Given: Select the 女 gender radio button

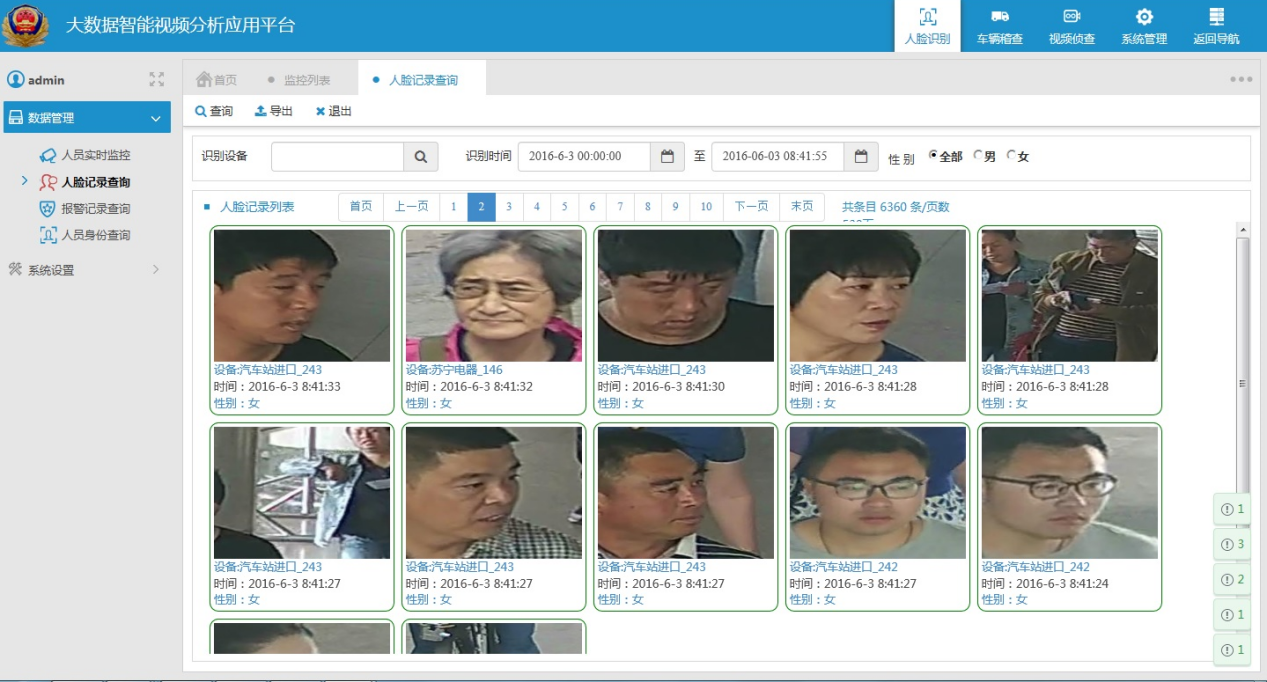Looking at the screenshot, I should [1011, 155].
